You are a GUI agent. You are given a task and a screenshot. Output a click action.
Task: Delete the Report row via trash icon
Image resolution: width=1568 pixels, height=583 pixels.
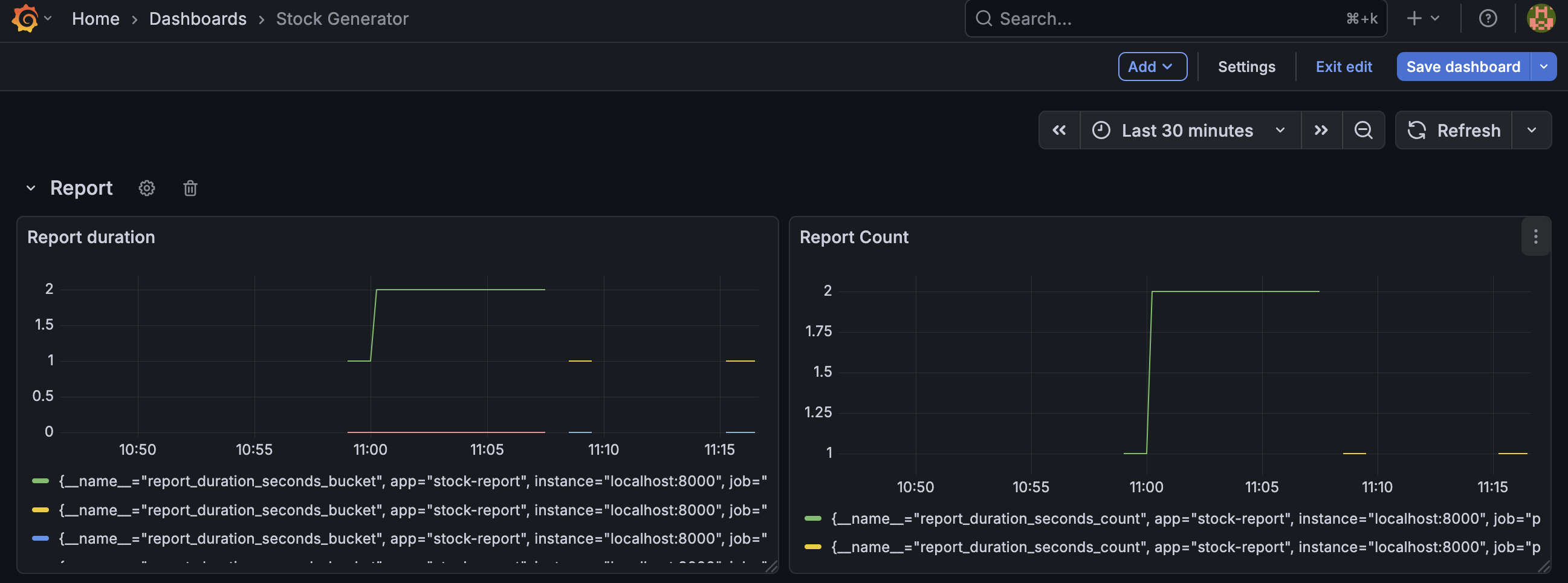point(190,188)
